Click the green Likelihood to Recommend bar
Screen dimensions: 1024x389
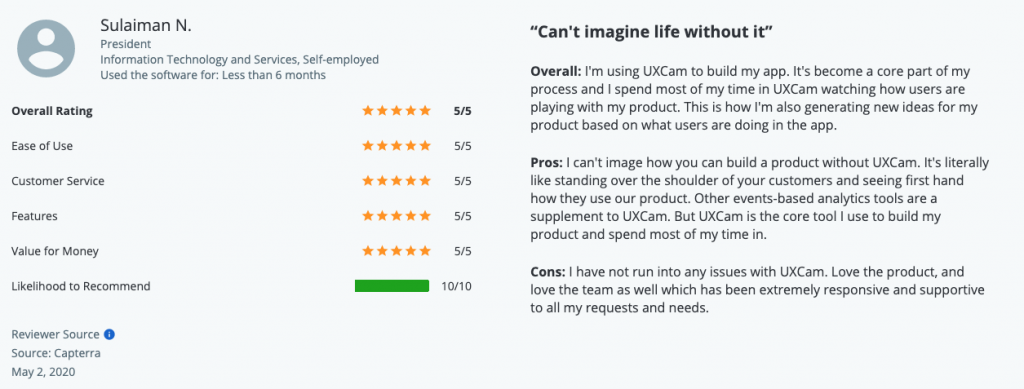click(x=392, y=286)
